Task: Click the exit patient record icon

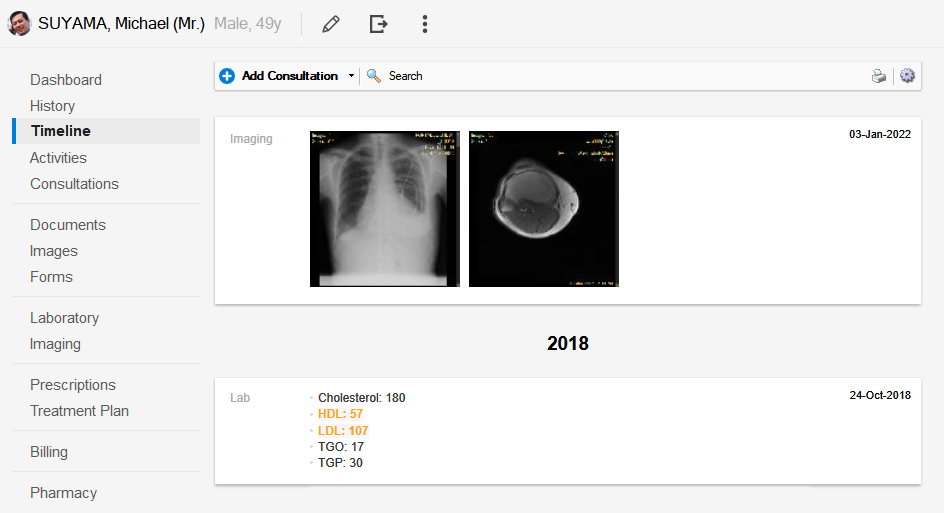Action: coord(378,24)
